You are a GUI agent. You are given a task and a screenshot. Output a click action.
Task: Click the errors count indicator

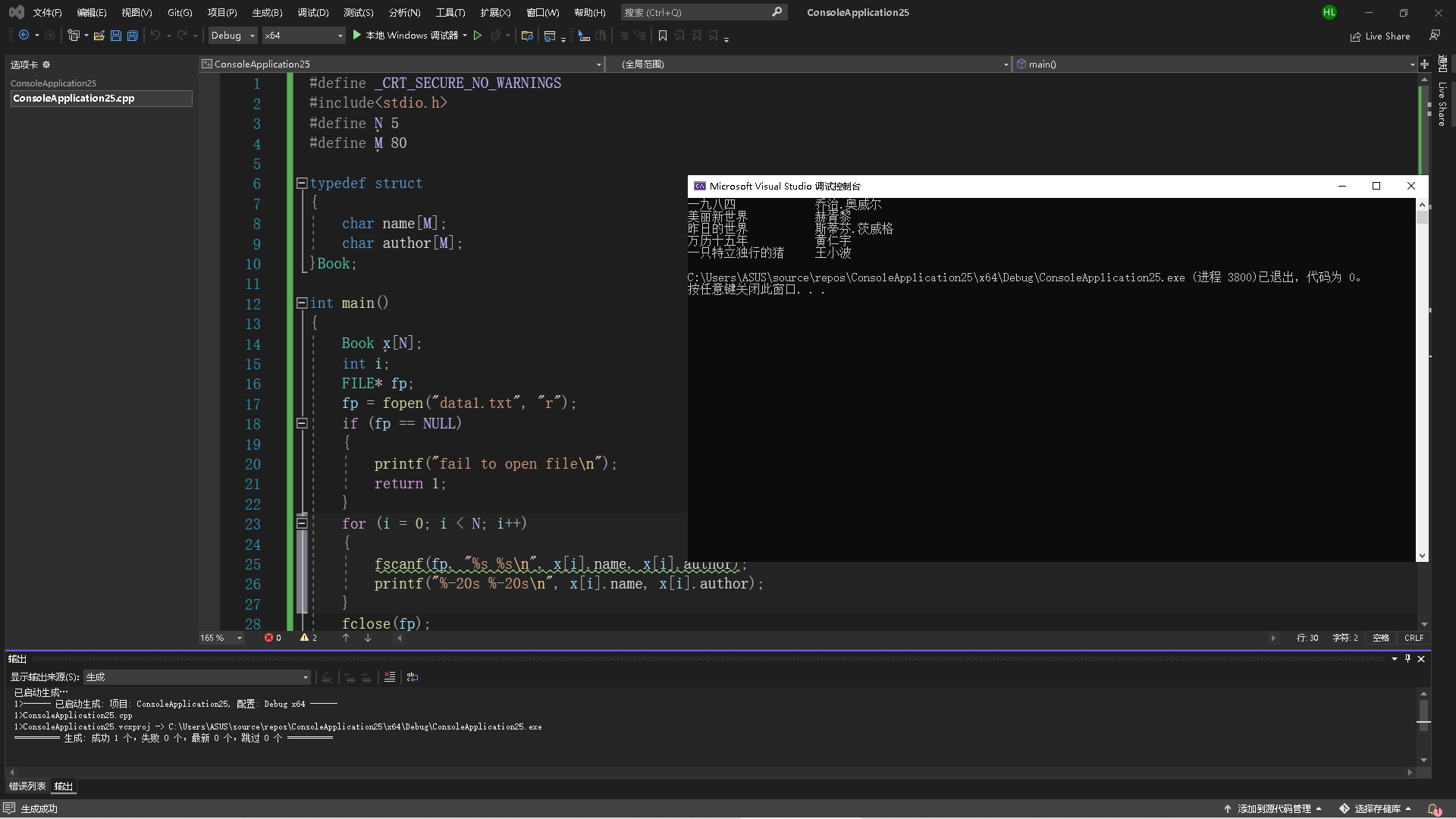273,638
